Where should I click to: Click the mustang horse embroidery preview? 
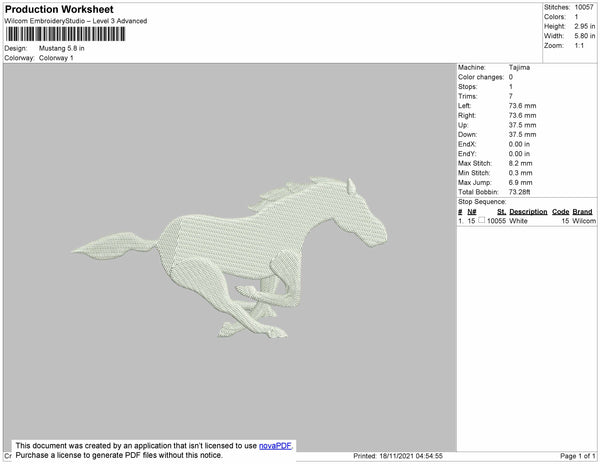229,257
